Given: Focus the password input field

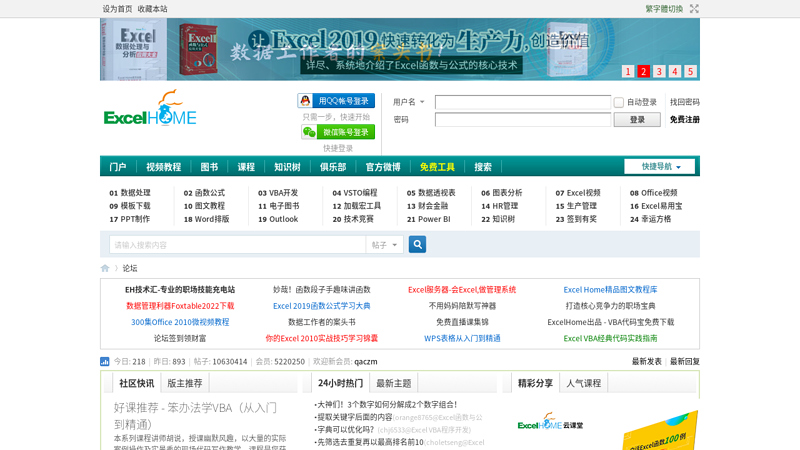Looking at the screenshot, I should [x=523, y=119].
